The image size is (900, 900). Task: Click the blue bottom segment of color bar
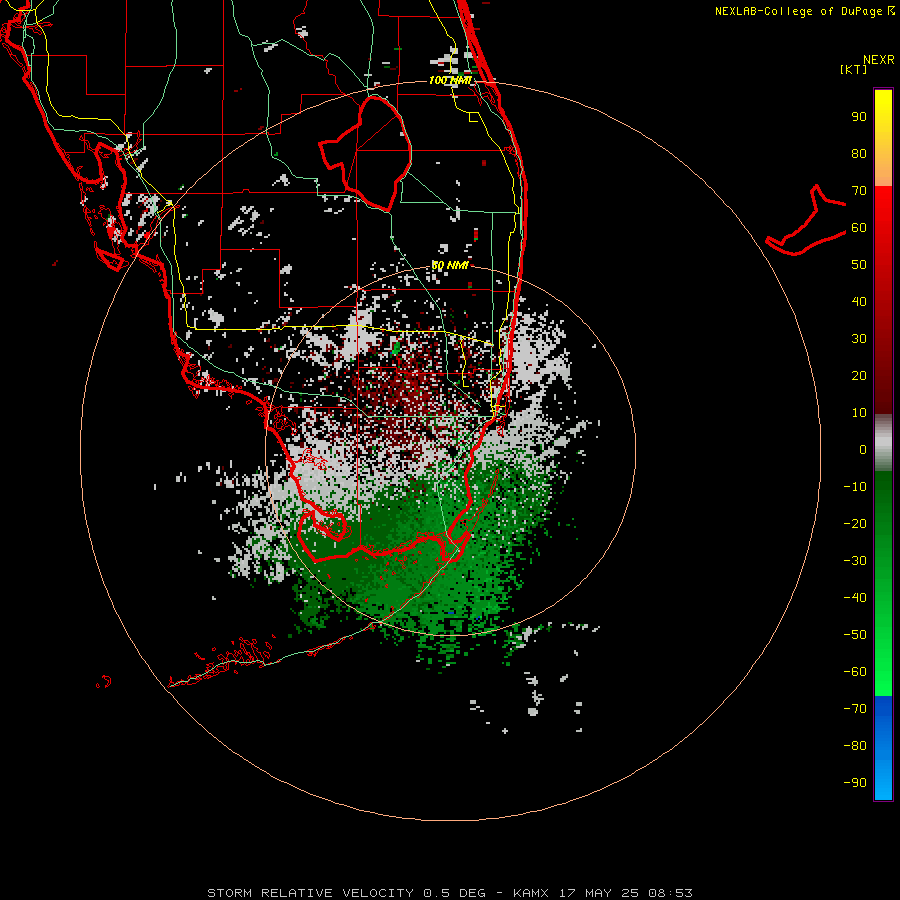click(x=883, y=747)
